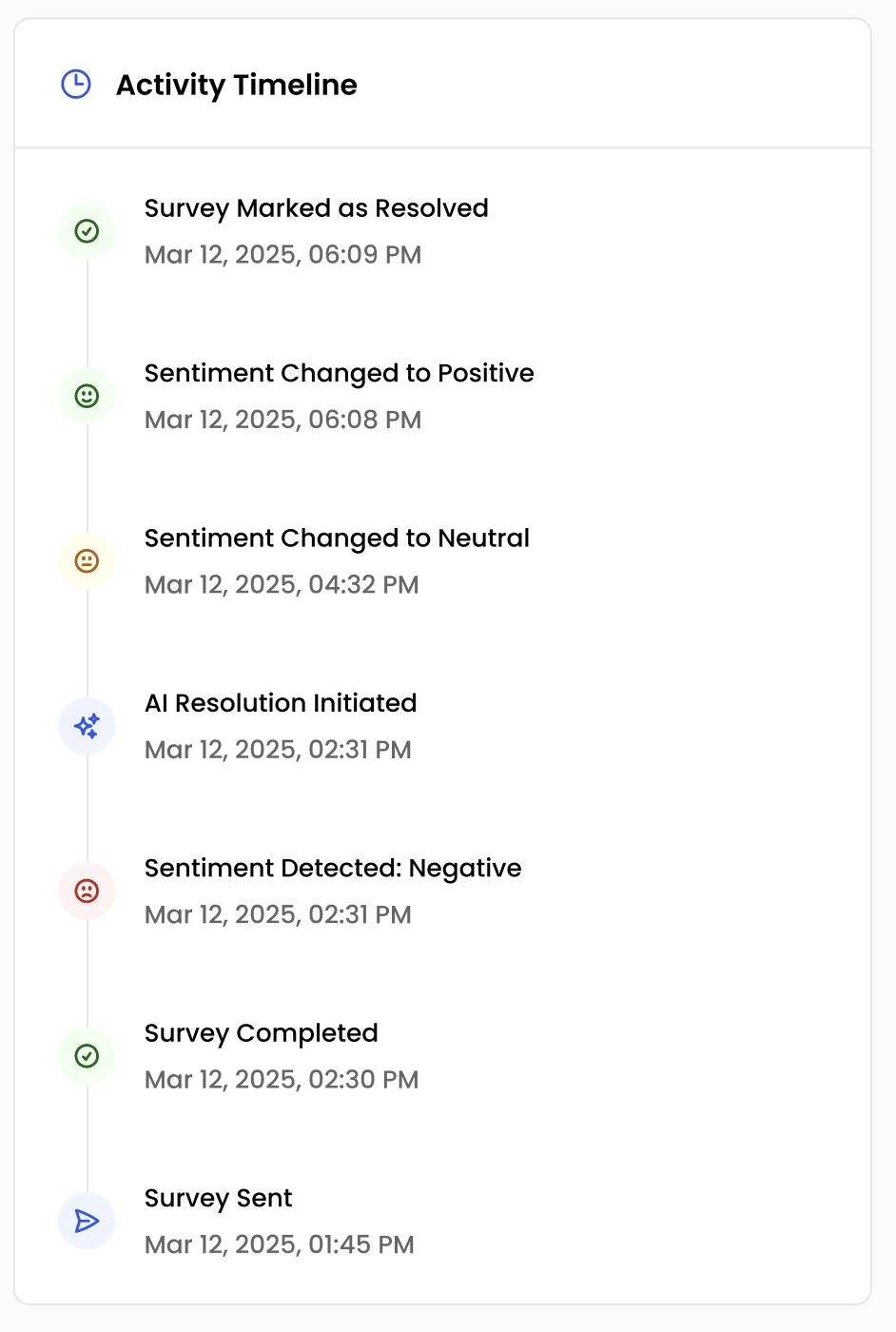Click the paper plane Survey Sent icon
Screen dimensions: 896x1332
coord(87,1221)
